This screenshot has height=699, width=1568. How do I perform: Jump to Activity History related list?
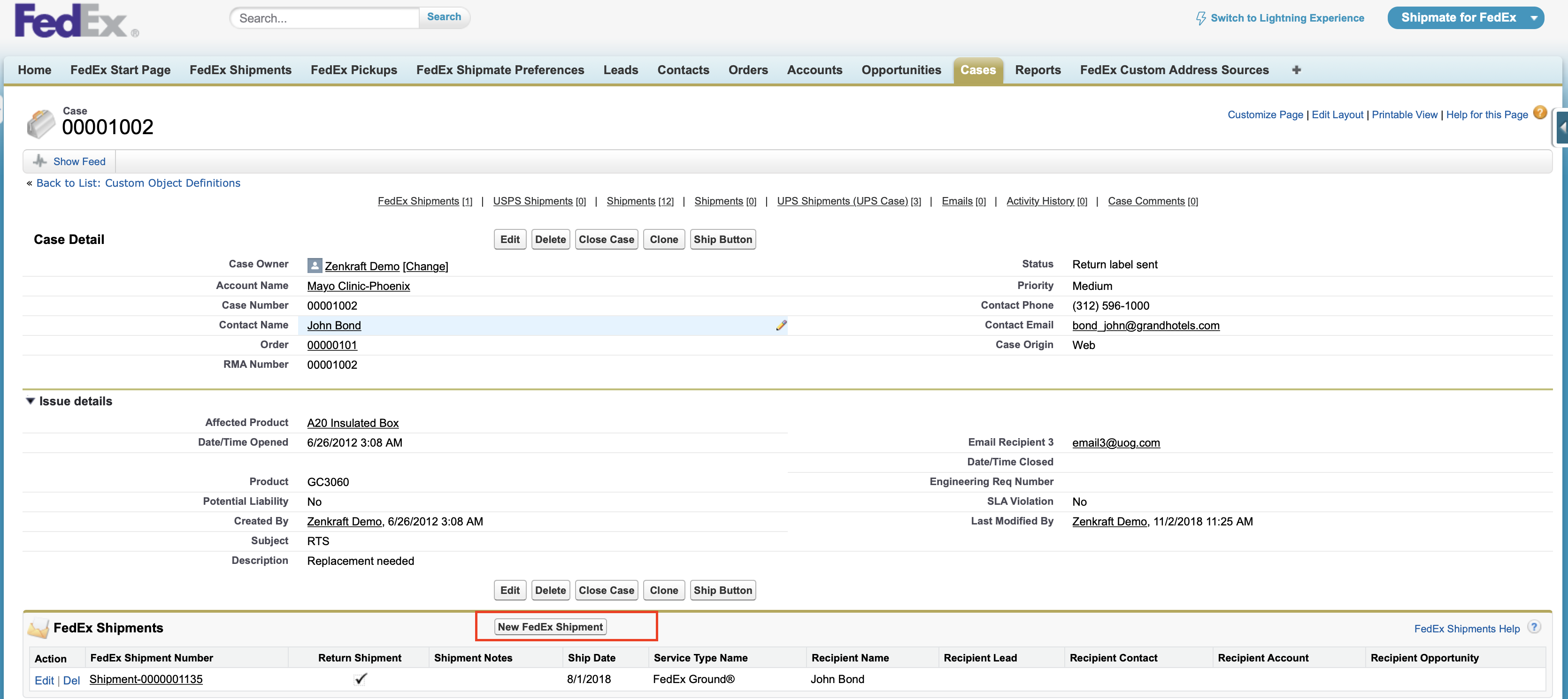tap(1046, 201)
